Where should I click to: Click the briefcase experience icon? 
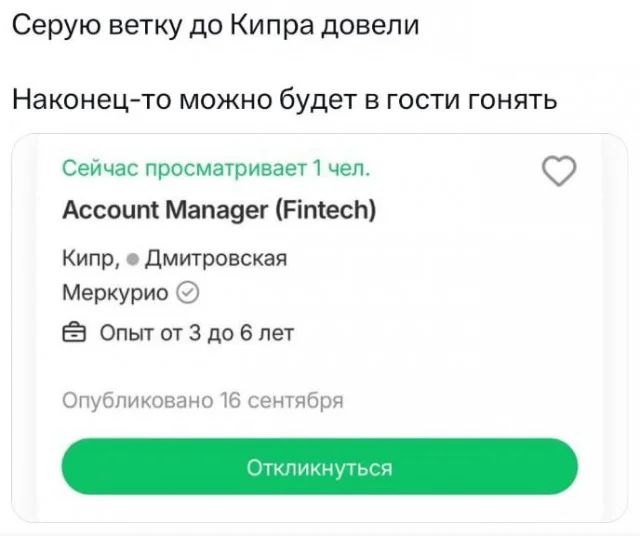tap(74, 333)
